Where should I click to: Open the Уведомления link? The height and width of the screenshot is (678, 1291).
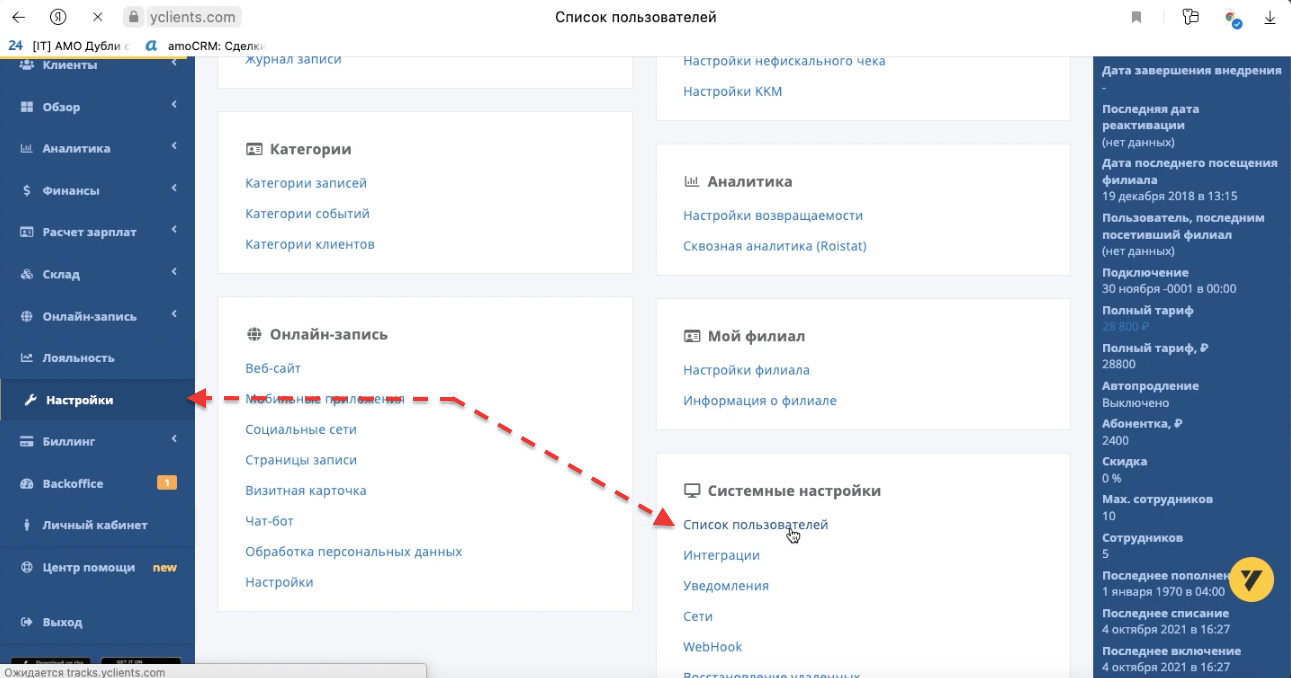coord(726,586)
